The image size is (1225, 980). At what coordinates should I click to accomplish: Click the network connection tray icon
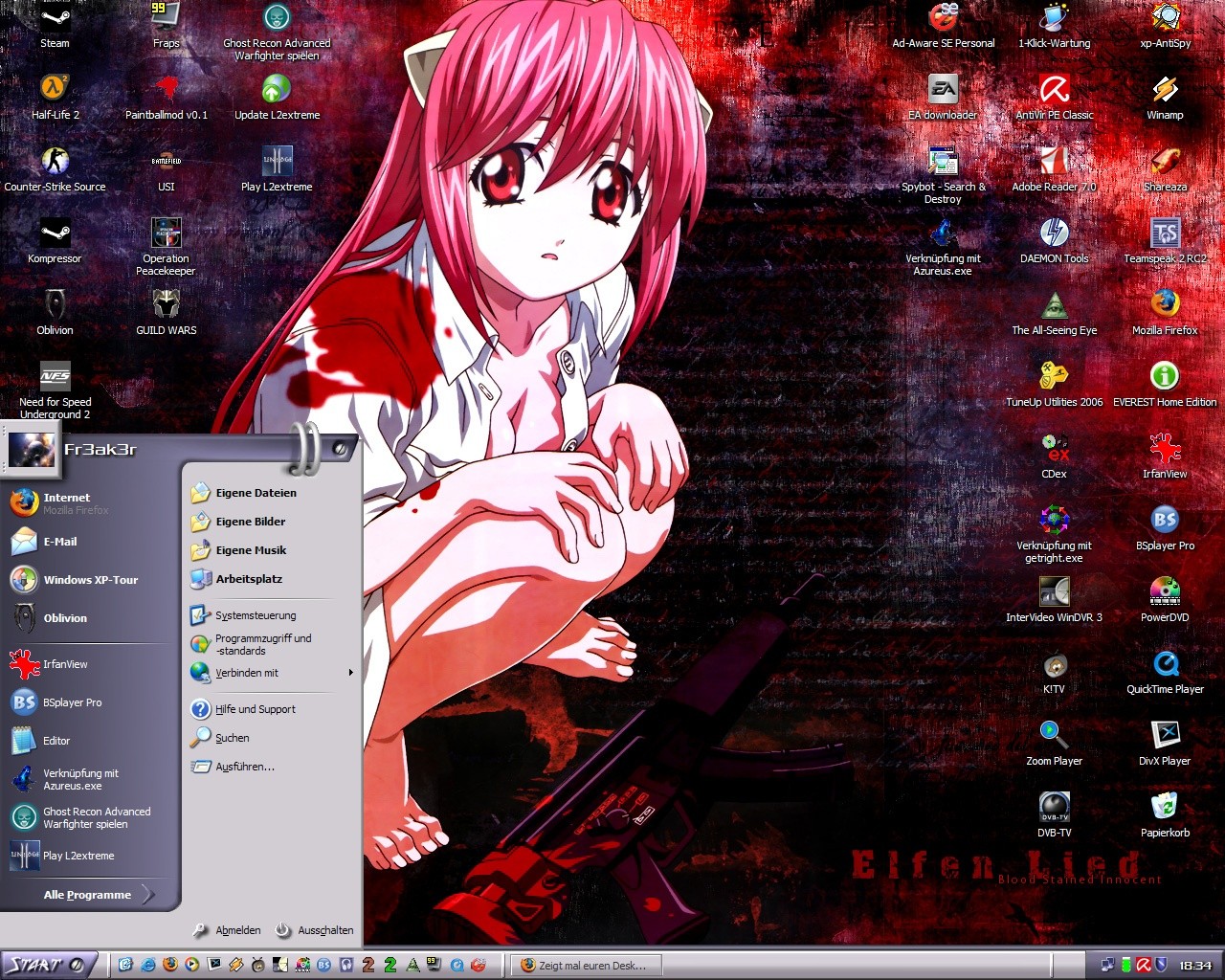pos(1108,966)
